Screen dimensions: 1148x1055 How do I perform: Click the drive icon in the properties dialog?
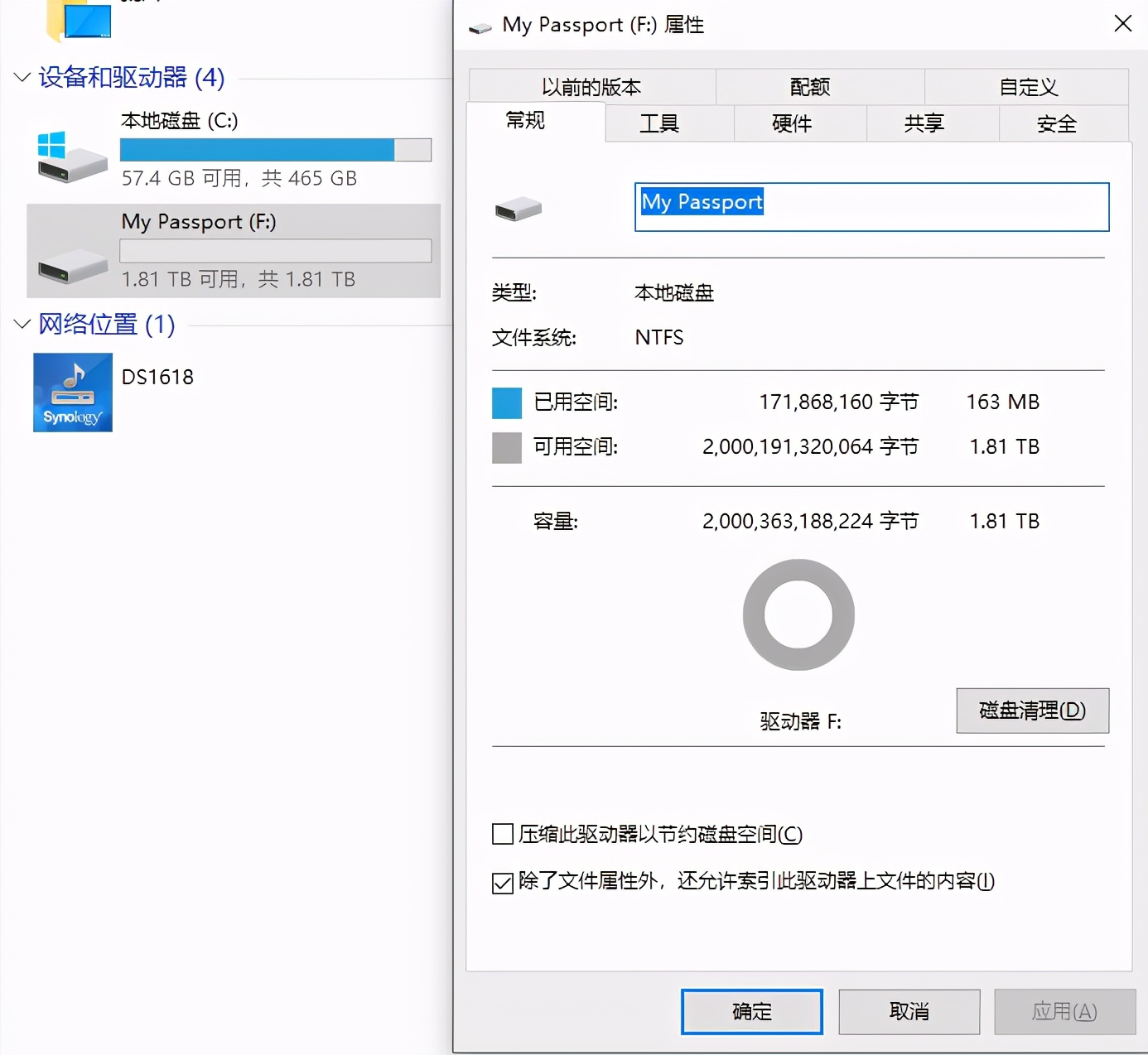tap(518, 208)
